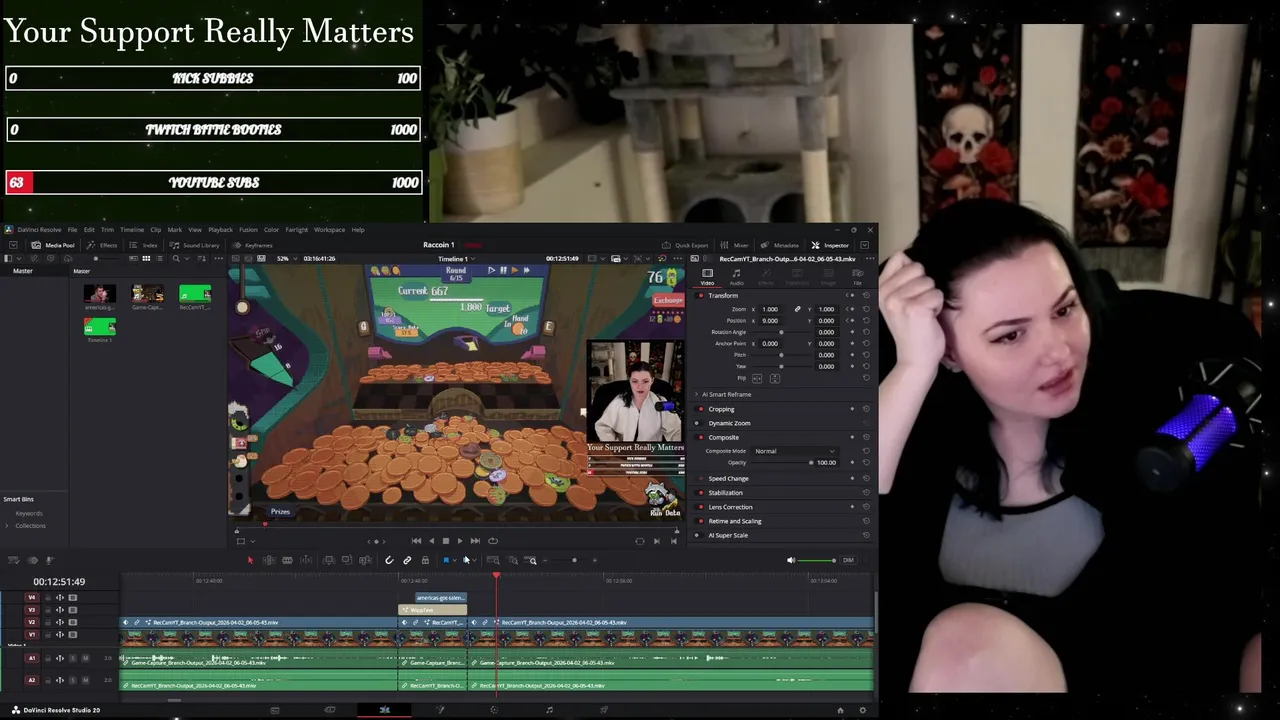Toggle Retime and Scaling enable switch
This screenshot has height=720, width=1280.
(701, 521)
